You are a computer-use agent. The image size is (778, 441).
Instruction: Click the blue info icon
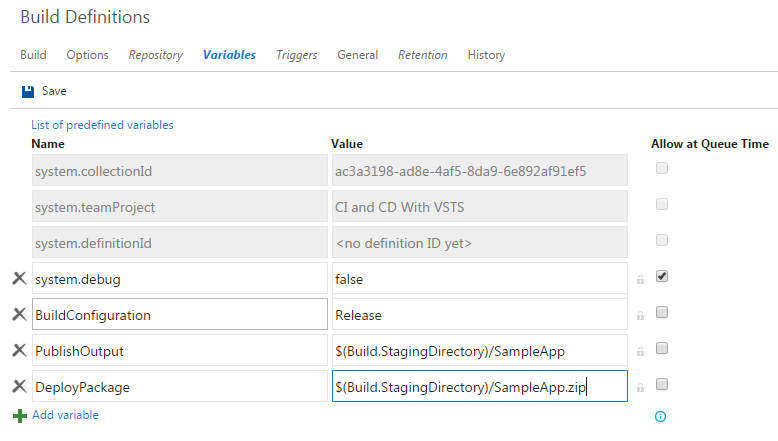tap(660, 416)
